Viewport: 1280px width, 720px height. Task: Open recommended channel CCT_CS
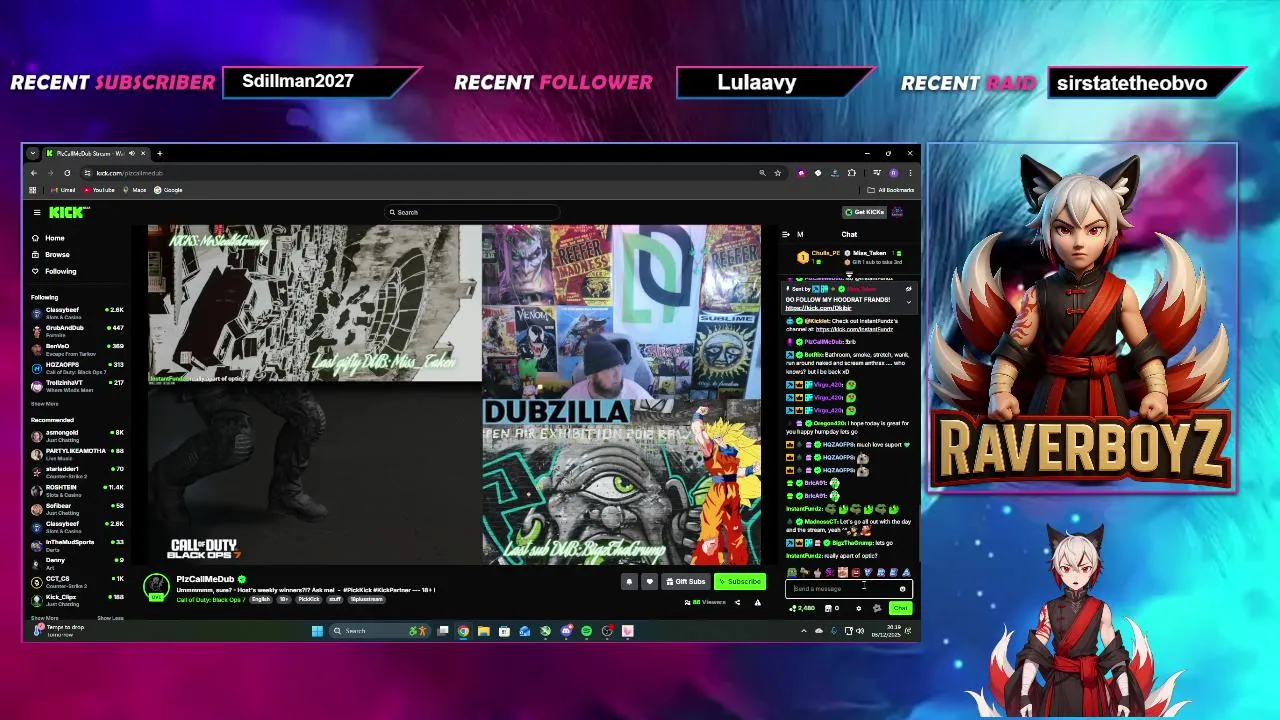pyautogui.click(x=78, y=582)
